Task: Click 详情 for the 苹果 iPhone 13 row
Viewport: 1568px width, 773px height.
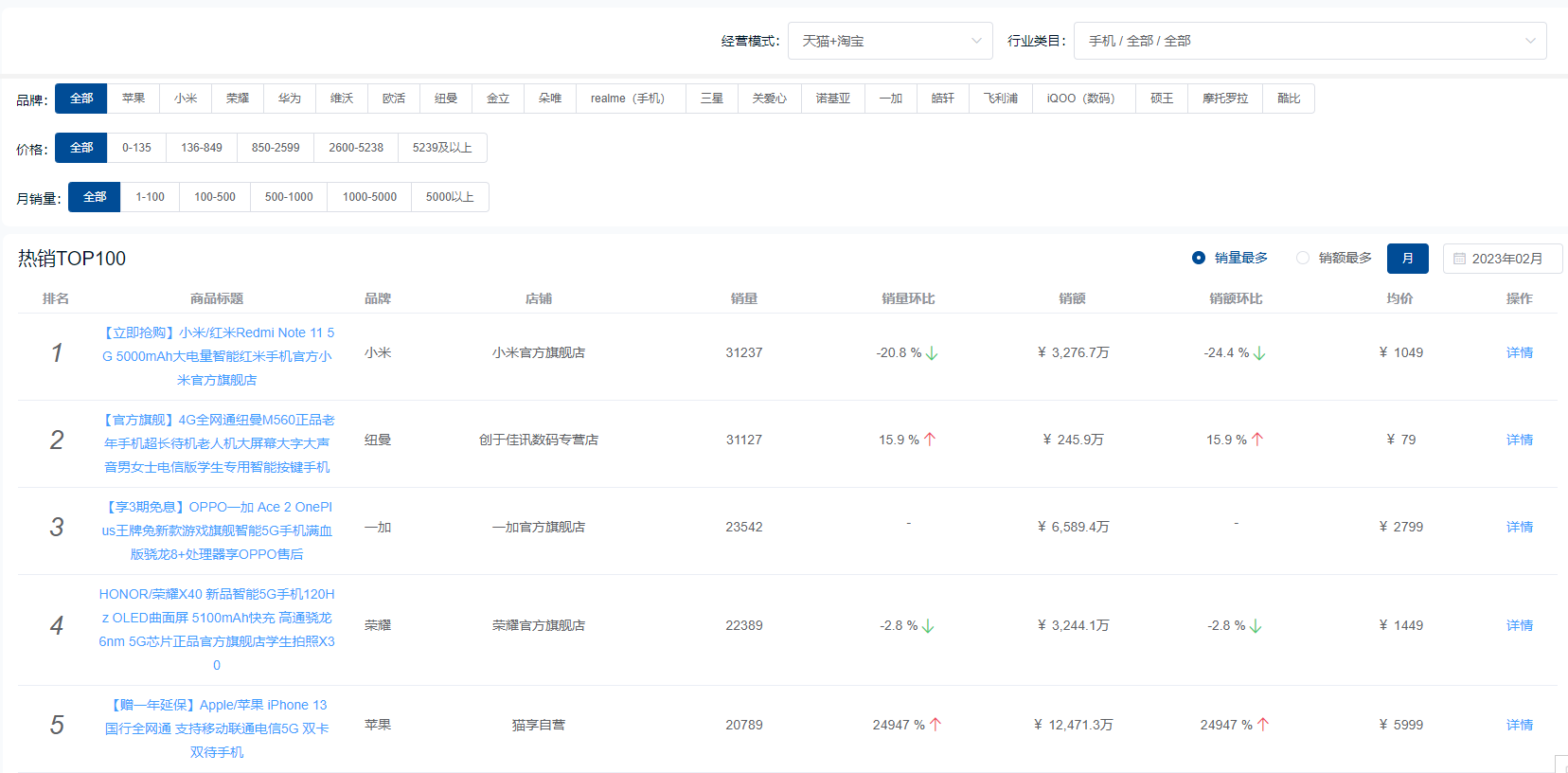Action: (x=1519, y=725)
